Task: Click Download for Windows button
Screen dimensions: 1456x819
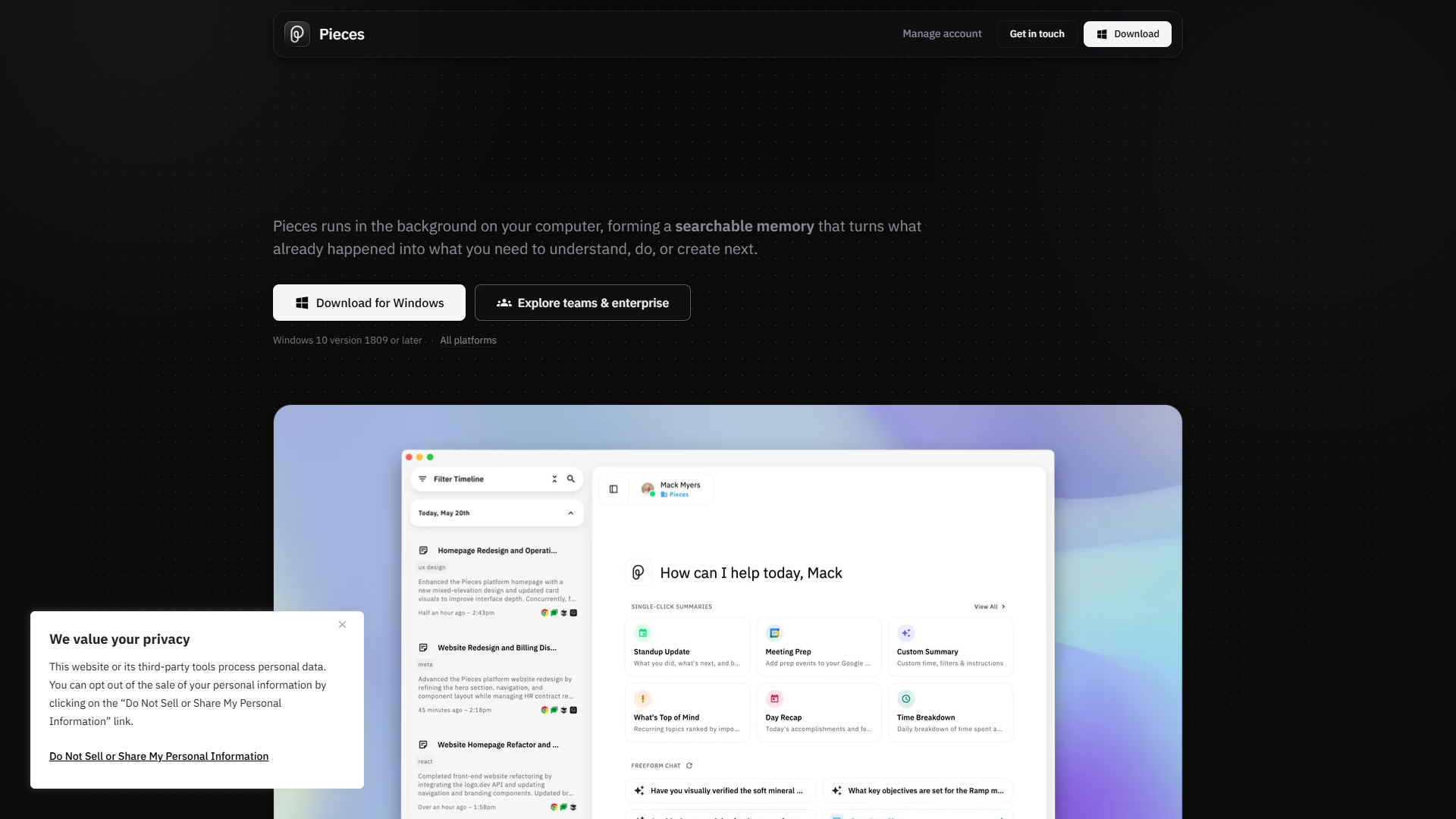Action: click(369, 303)
